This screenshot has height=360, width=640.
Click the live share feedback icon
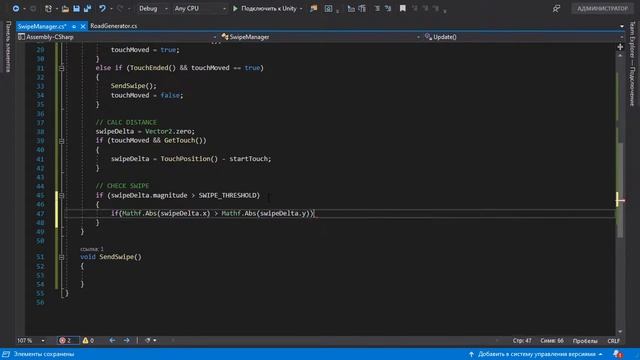coord(556,8)
